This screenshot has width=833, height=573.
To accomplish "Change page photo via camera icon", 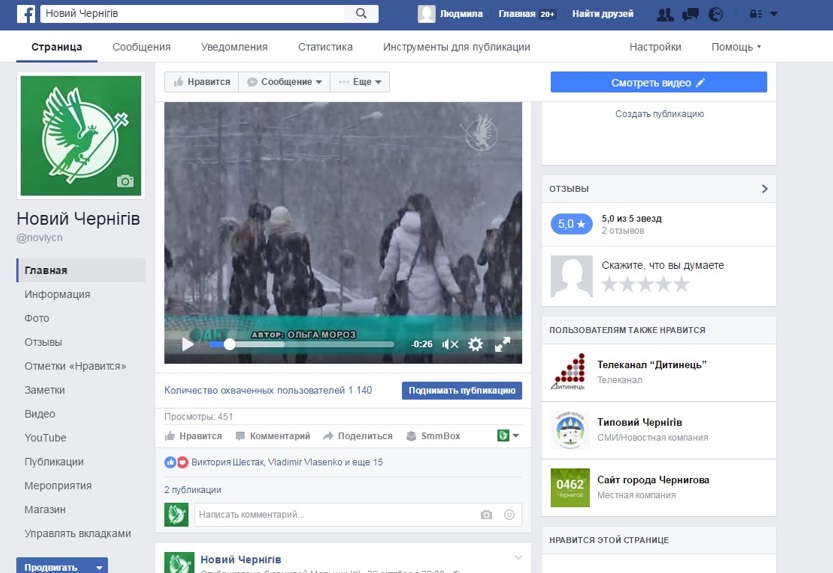I will pyautogui.click(x=125, y=181).
